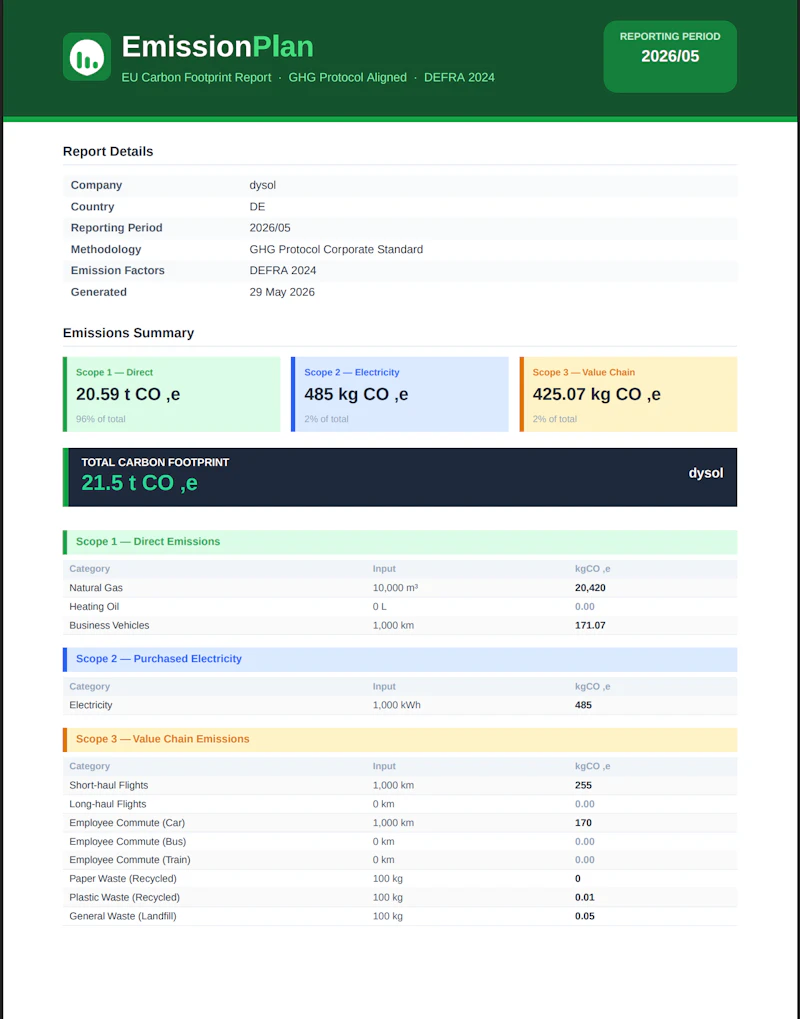This screenshot has width=800, height=1019.
Task: Click the 'GHG Protocol Aligned' subtitle text
Action: 348,77
